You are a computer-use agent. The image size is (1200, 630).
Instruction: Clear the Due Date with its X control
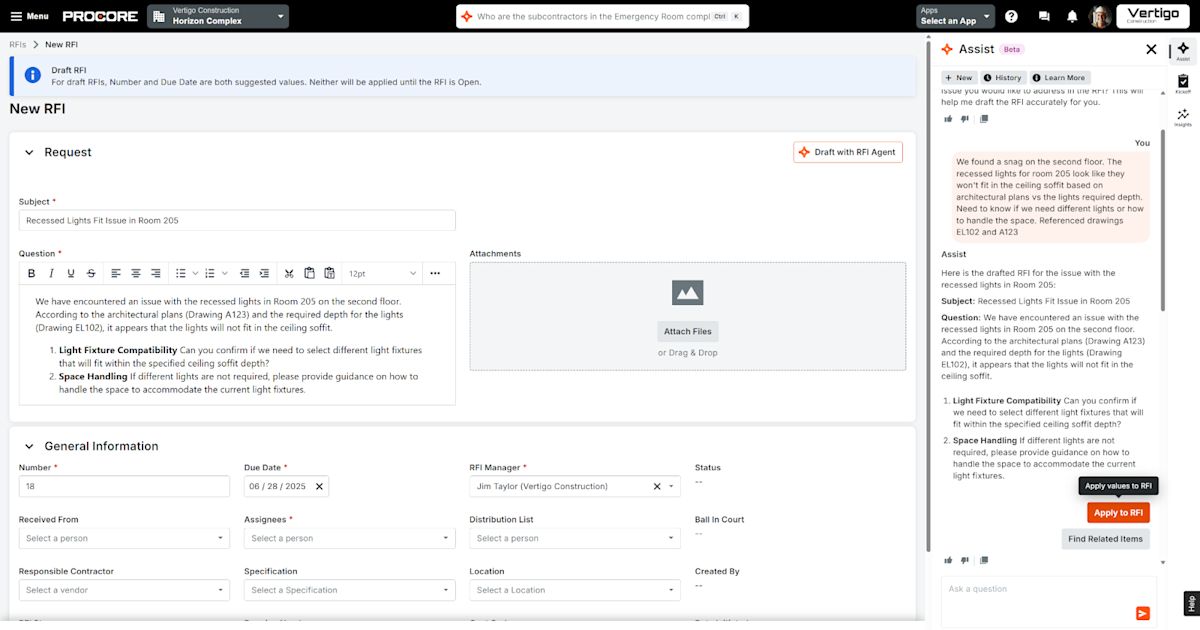click(x=319, y=485)
